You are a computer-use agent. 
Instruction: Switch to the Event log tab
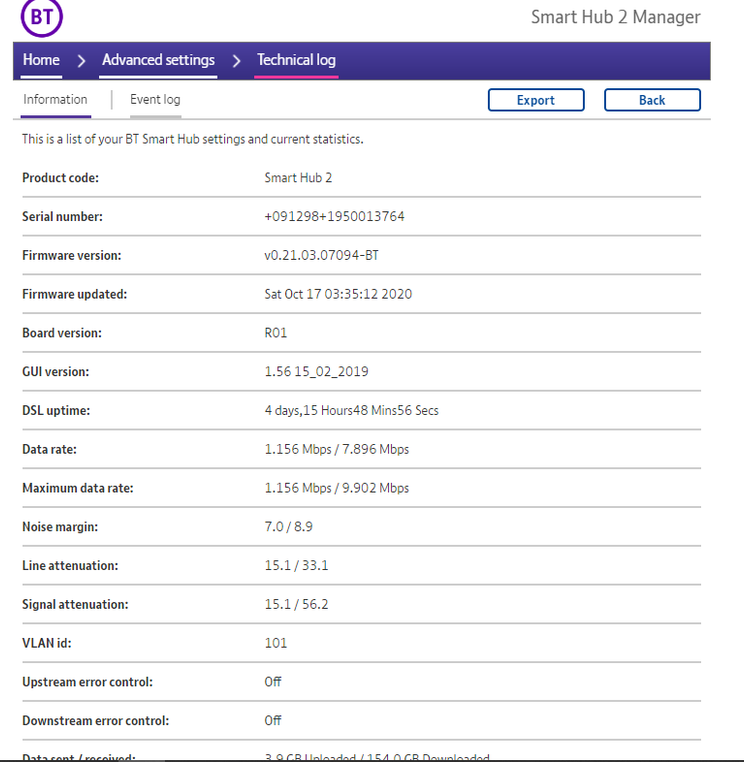(155, 99)
